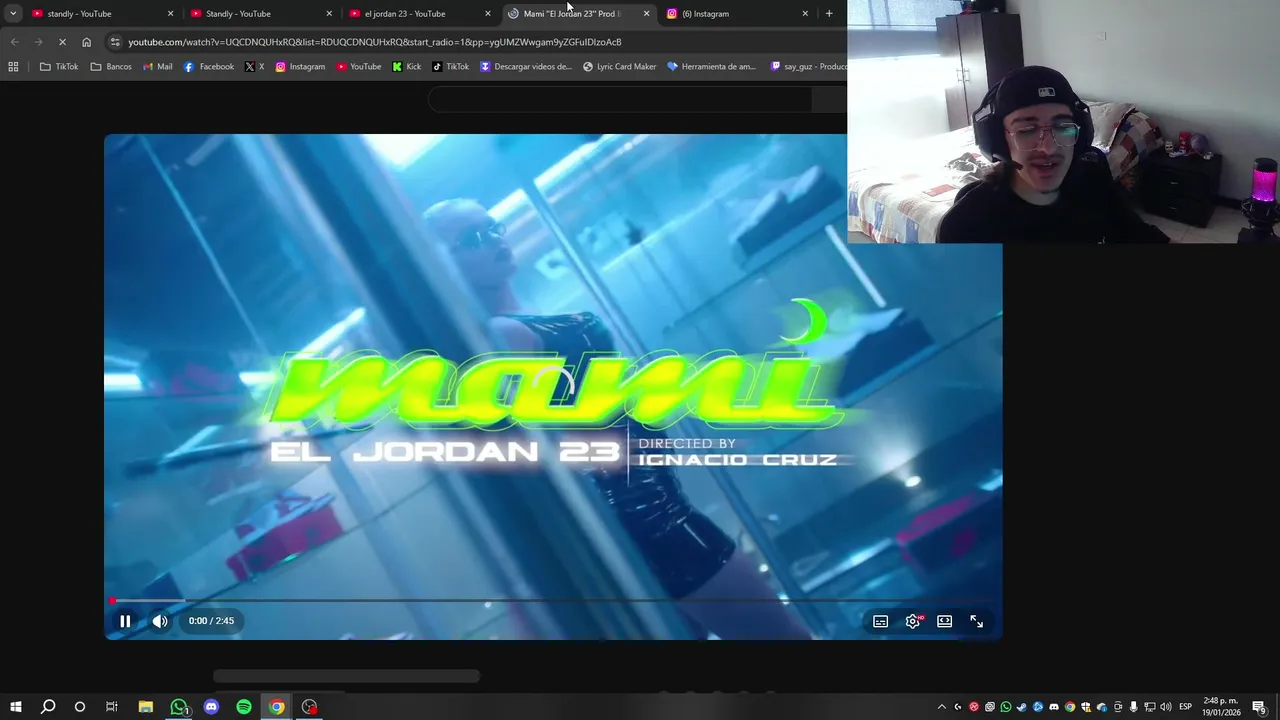1280x720 pixels.
Task: Open the TikTok bookmark with TikTok logo
Action: click(451, 67)
